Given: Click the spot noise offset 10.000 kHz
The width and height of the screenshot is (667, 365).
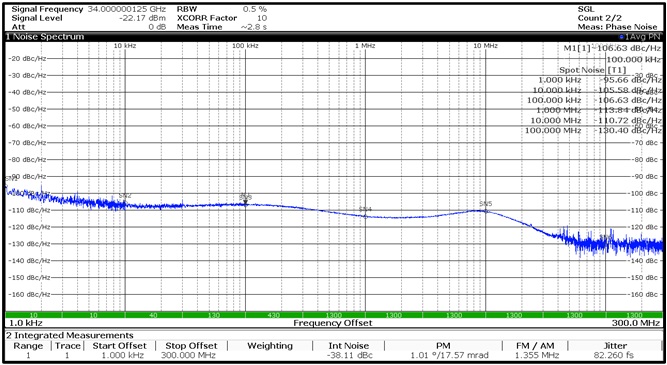Looking at the screenshot, I should click(556, 90).
